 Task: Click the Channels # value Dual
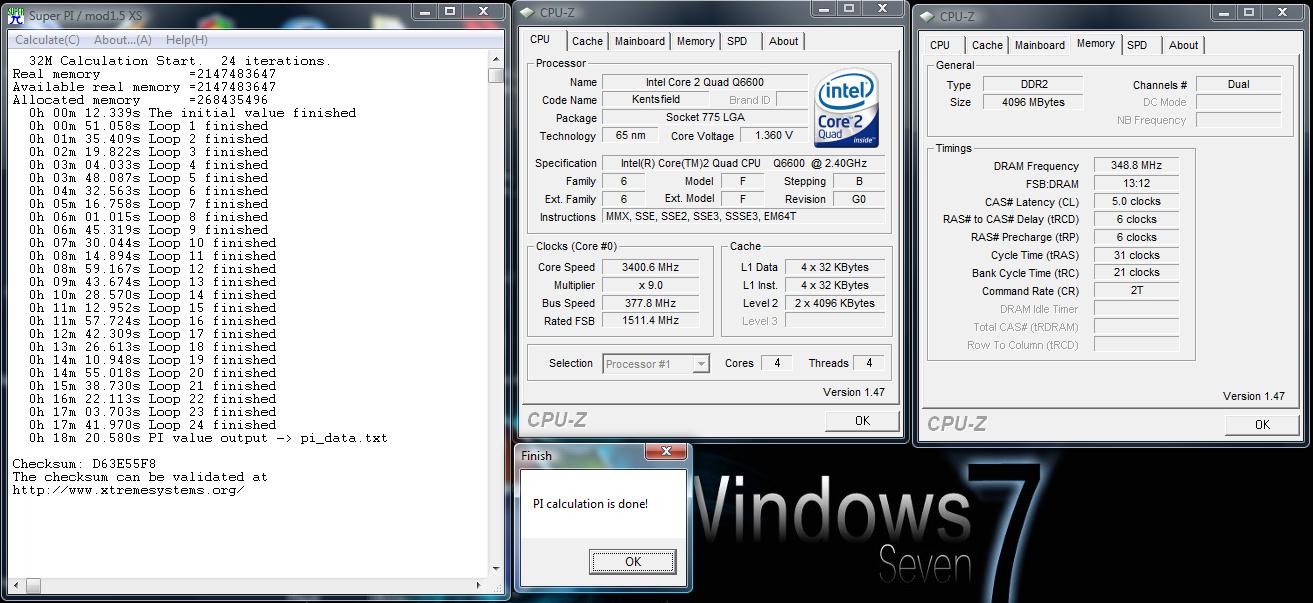pos(1238,85)
